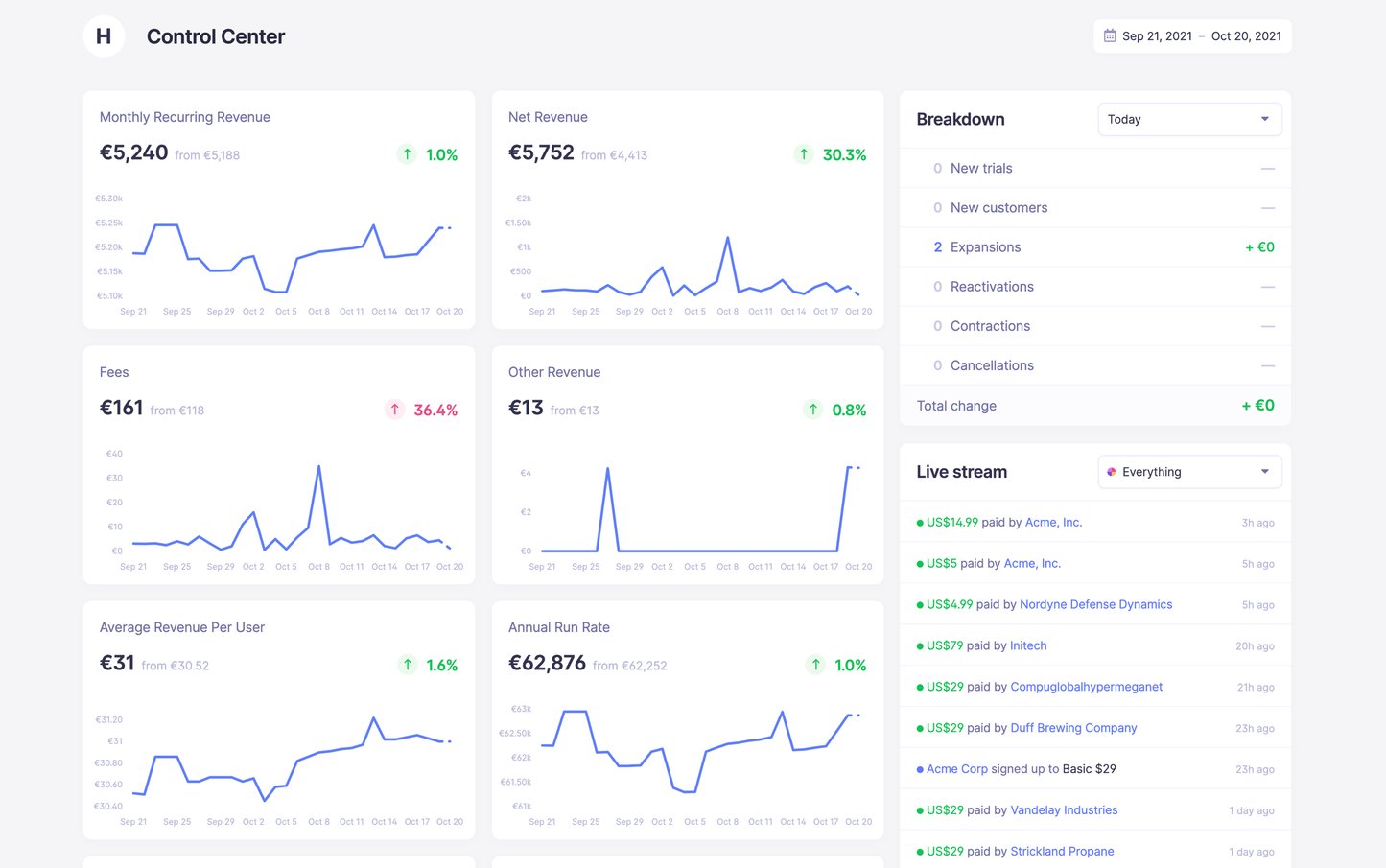Click the Total change row in Breakdown

point(1093,405)
